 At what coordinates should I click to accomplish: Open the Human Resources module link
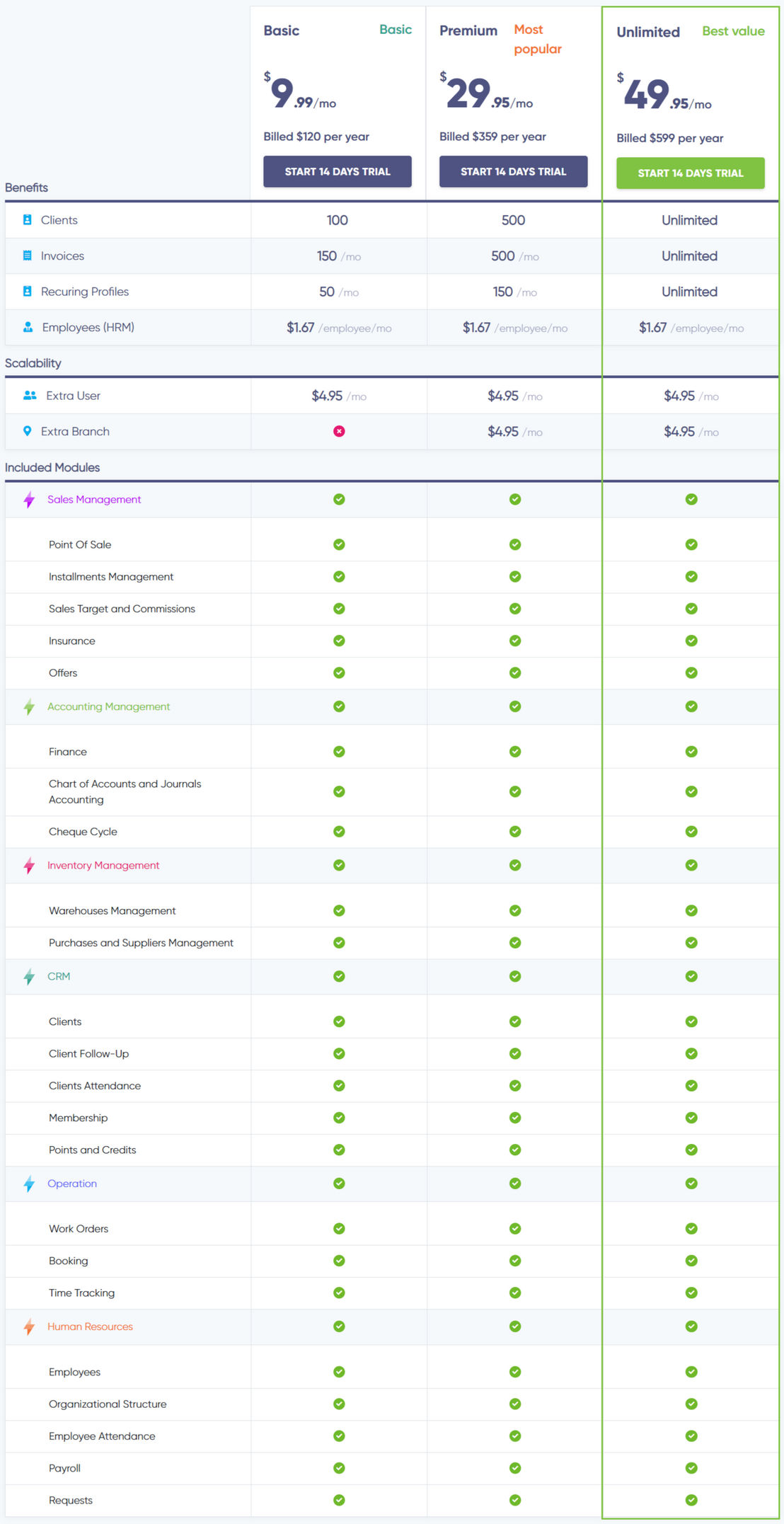(90, 1327)
